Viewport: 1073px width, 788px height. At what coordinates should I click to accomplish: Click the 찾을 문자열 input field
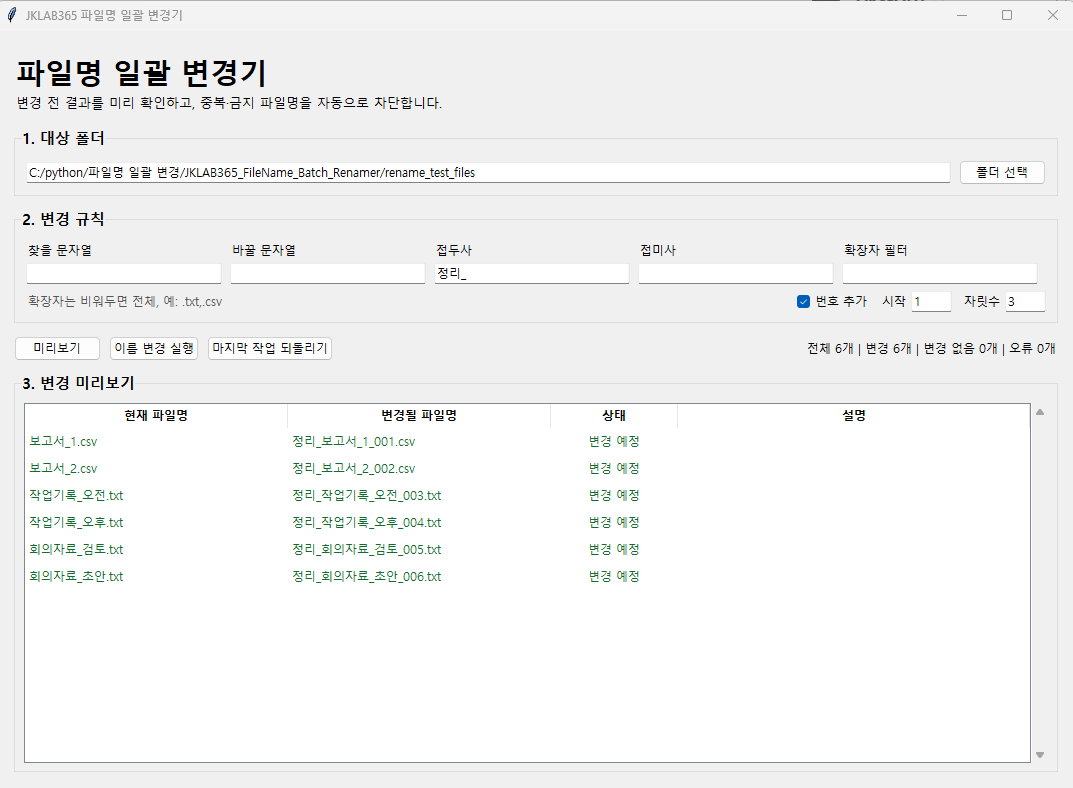[124, 273]
